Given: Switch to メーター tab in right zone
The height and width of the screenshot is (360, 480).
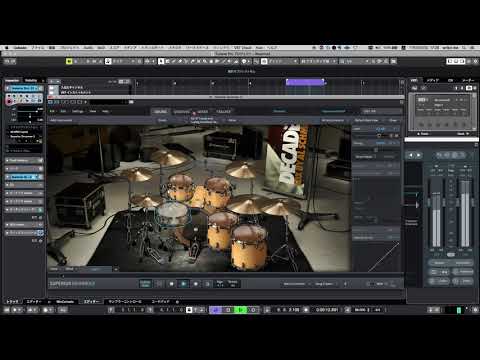Looking at the screenshot, I should pyautogui.click(x=467, y=80).
